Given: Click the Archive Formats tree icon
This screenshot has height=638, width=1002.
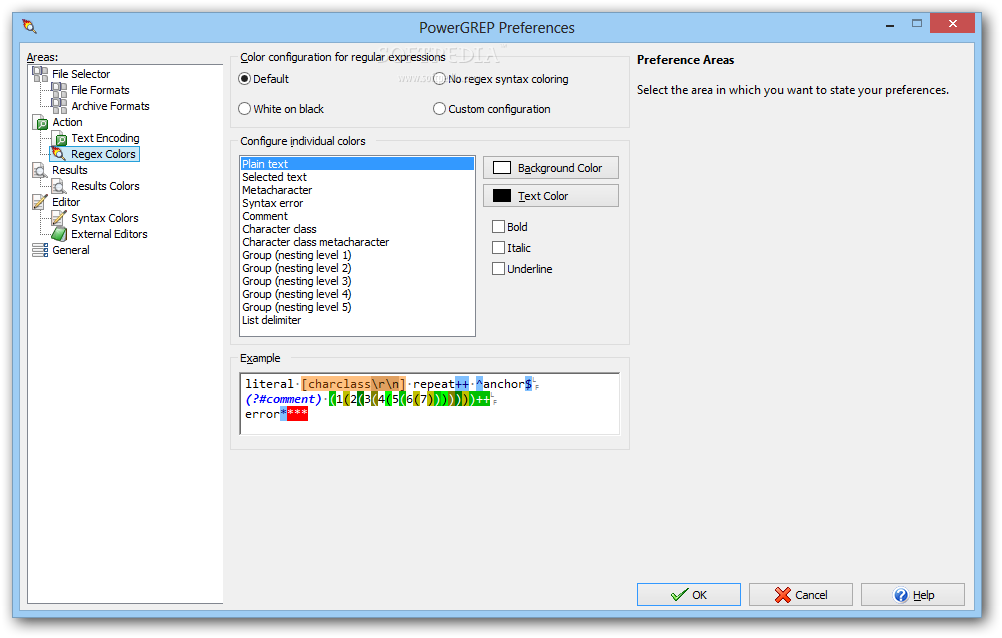Looking at the screenshot, I should (59, 106).
